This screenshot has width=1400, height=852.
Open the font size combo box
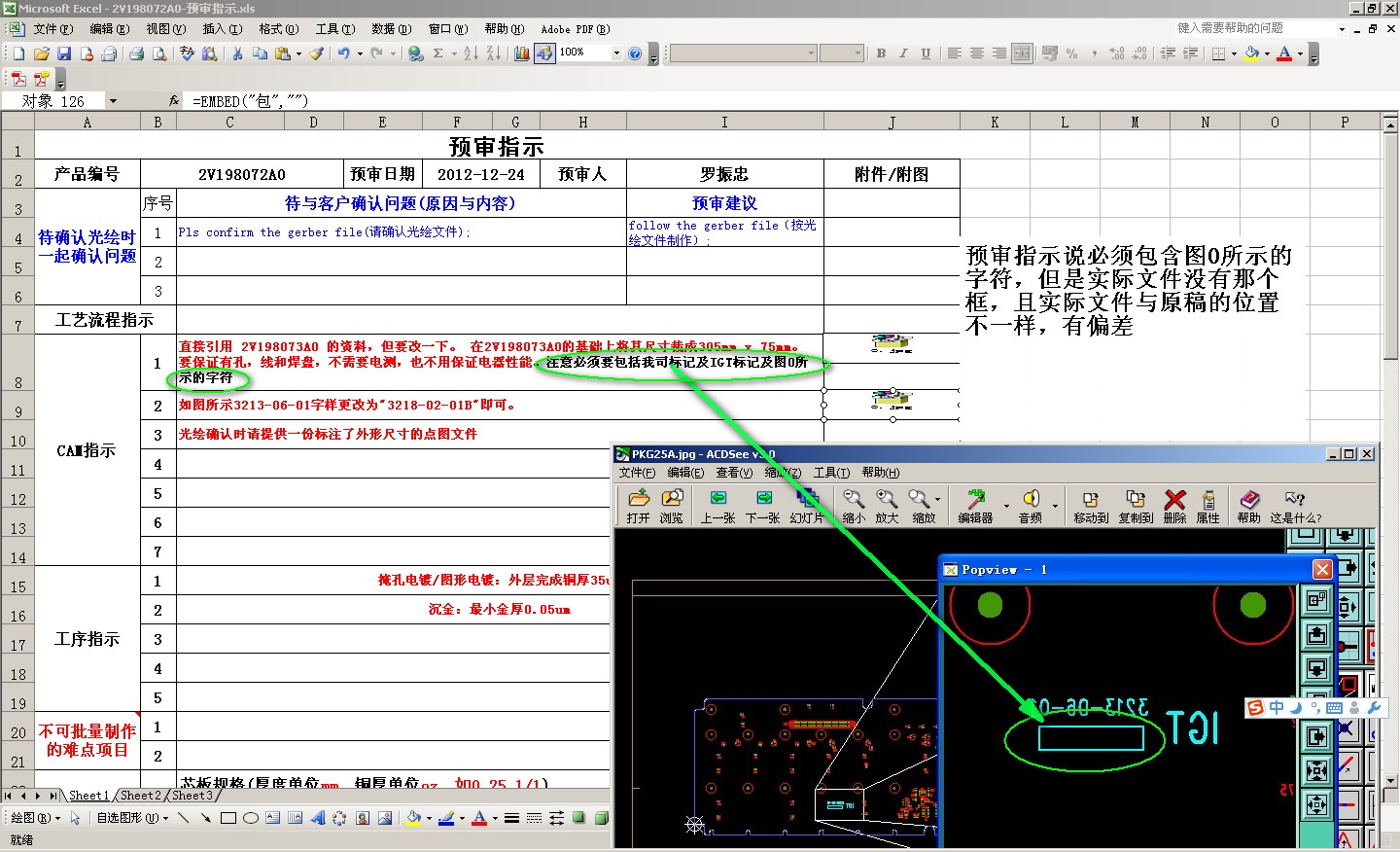pyautogui.click(x=842, y=53)
